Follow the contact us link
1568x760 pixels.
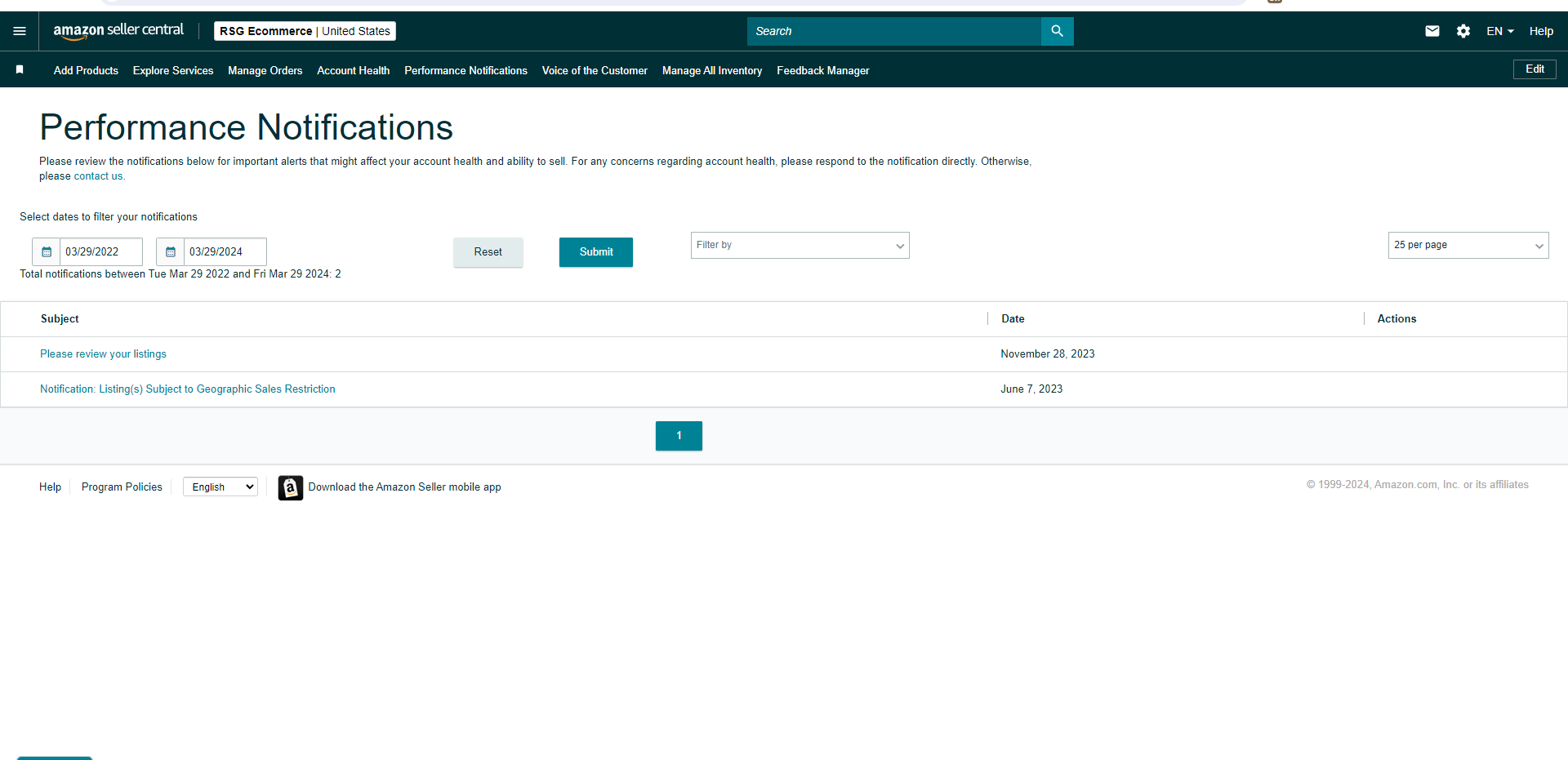coord(98,176)
